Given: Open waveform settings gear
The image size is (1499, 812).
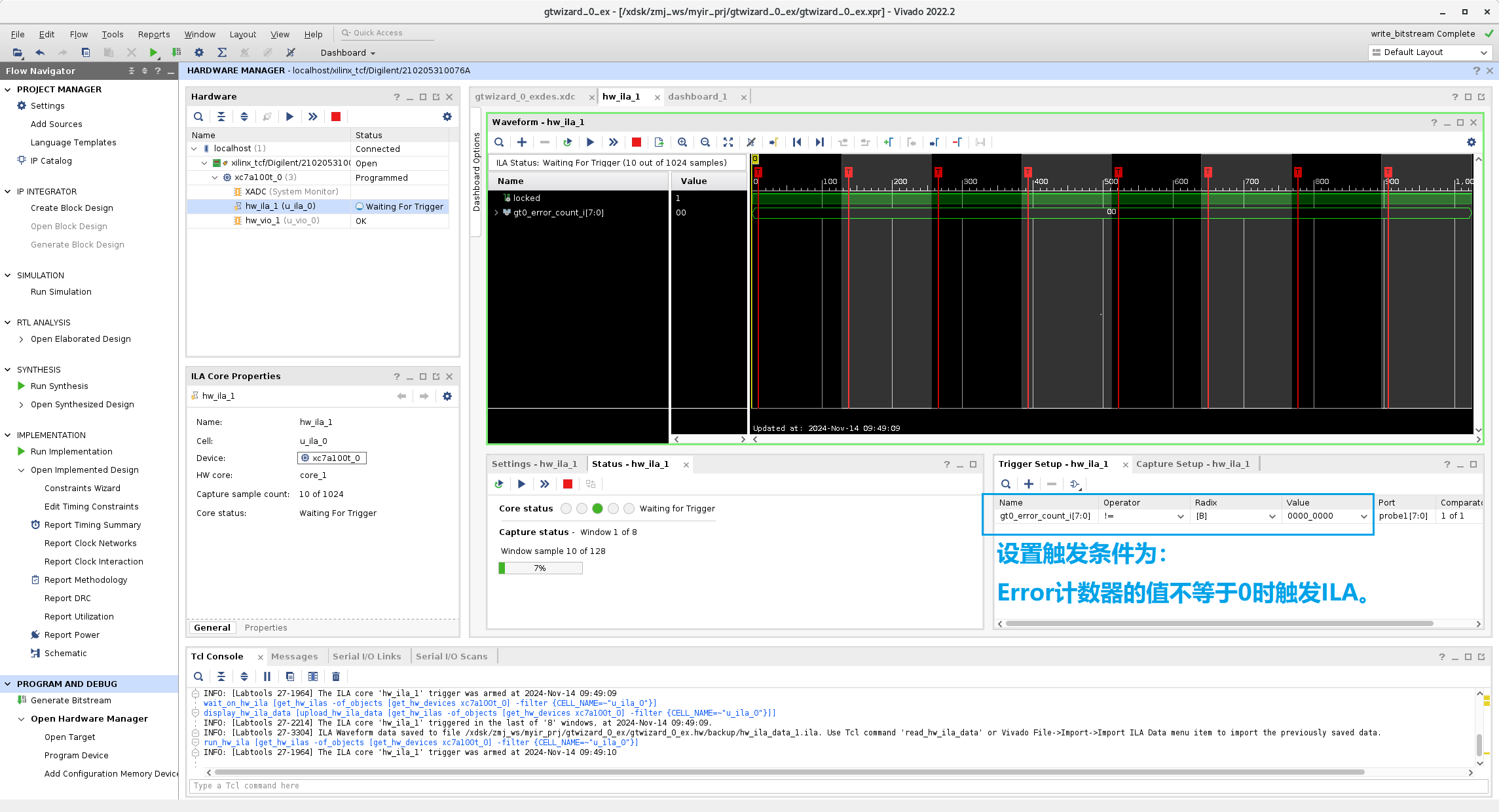Looking at the screenshot, I should [x=1471, y=142].
